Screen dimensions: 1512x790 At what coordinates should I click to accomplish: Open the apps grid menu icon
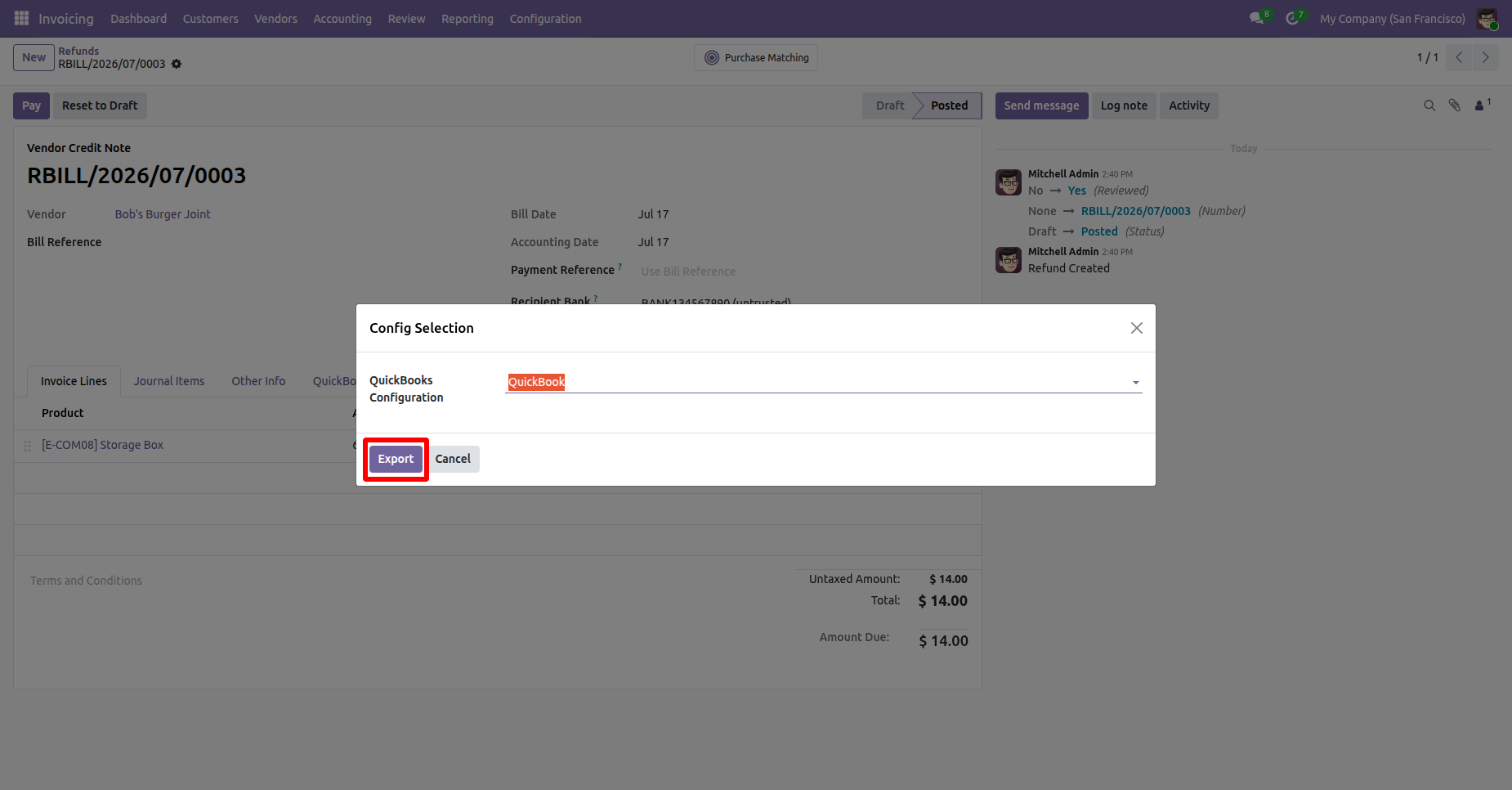[x=21, y=18]
